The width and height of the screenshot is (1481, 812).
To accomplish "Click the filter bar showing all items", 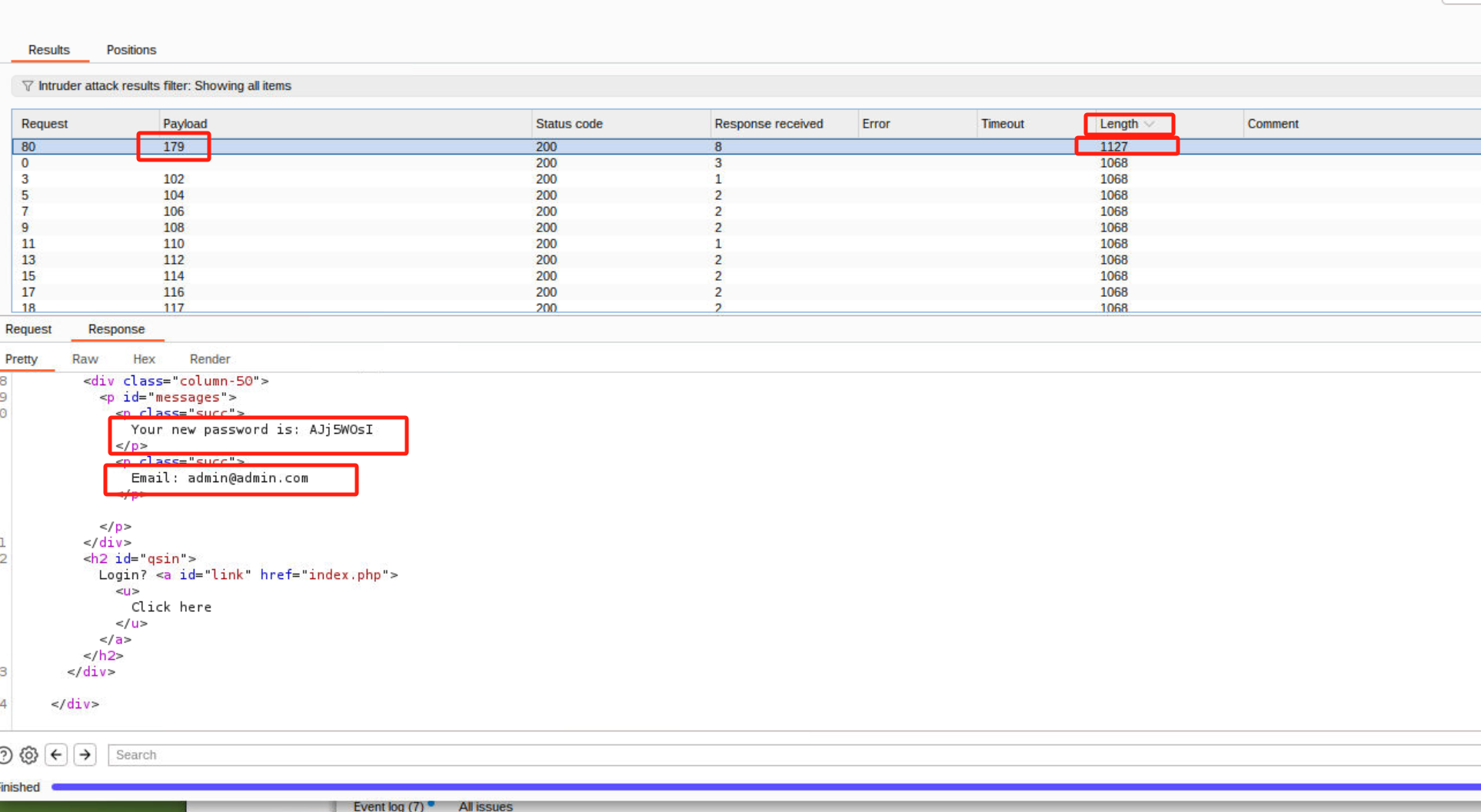I will [746, 86].
